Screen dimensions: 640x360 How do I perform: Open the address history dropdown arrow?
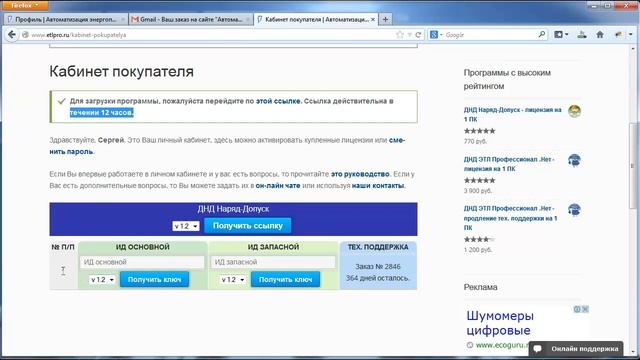pyautogui.click(x=409, y=35)
